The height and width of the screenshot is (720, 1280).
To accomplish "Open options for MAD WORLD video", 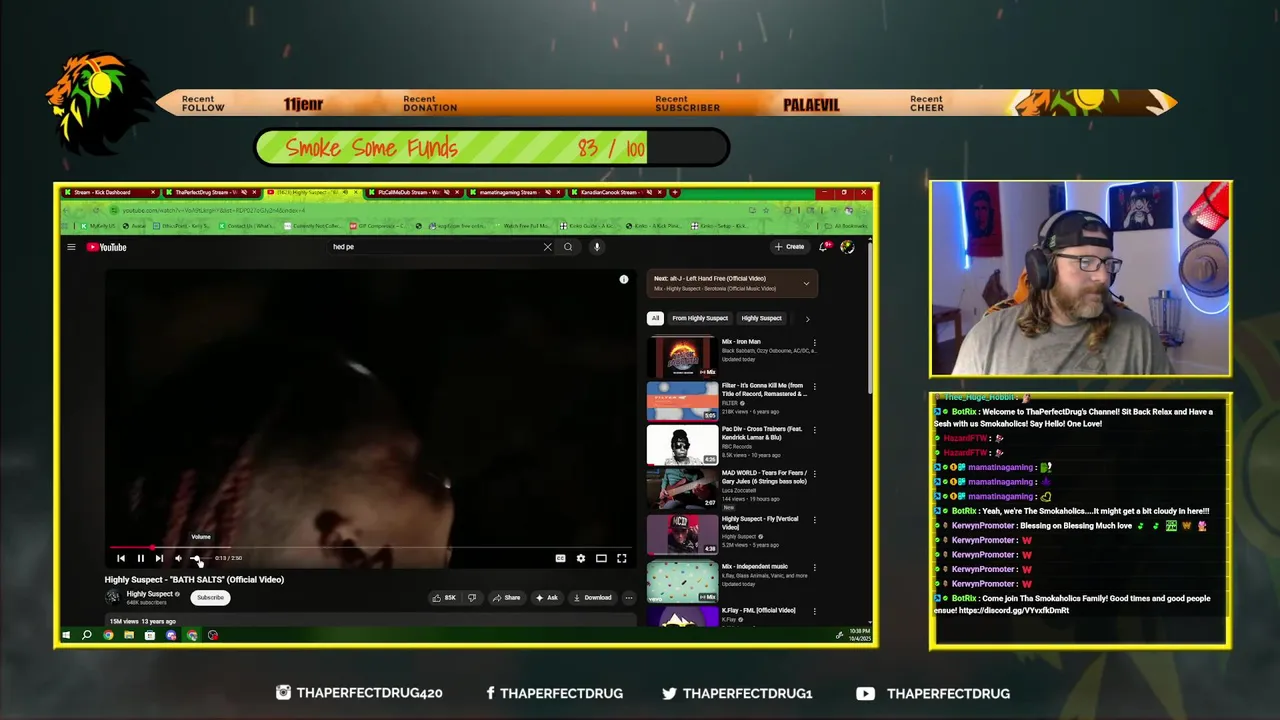I will 814,474.
